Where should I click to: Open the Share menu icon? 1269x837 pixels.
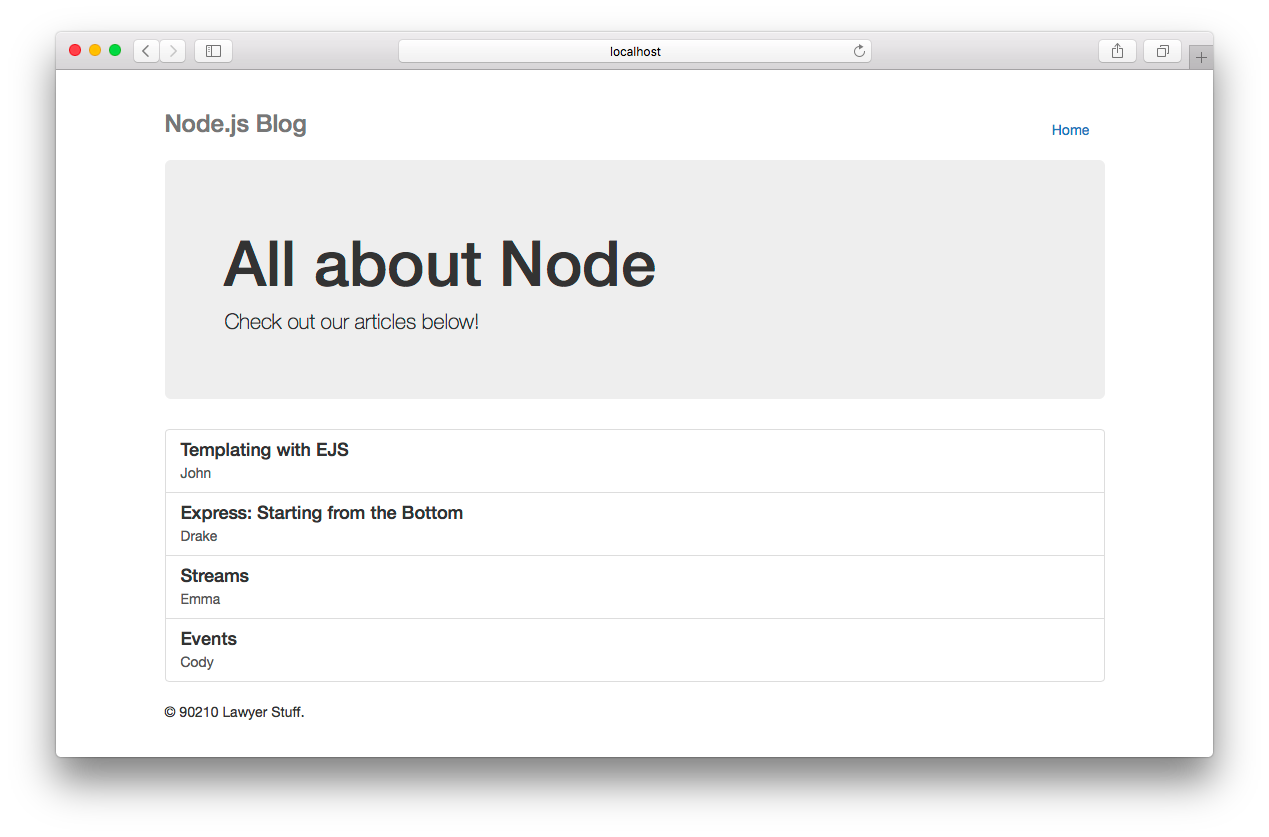(1117, 51)
